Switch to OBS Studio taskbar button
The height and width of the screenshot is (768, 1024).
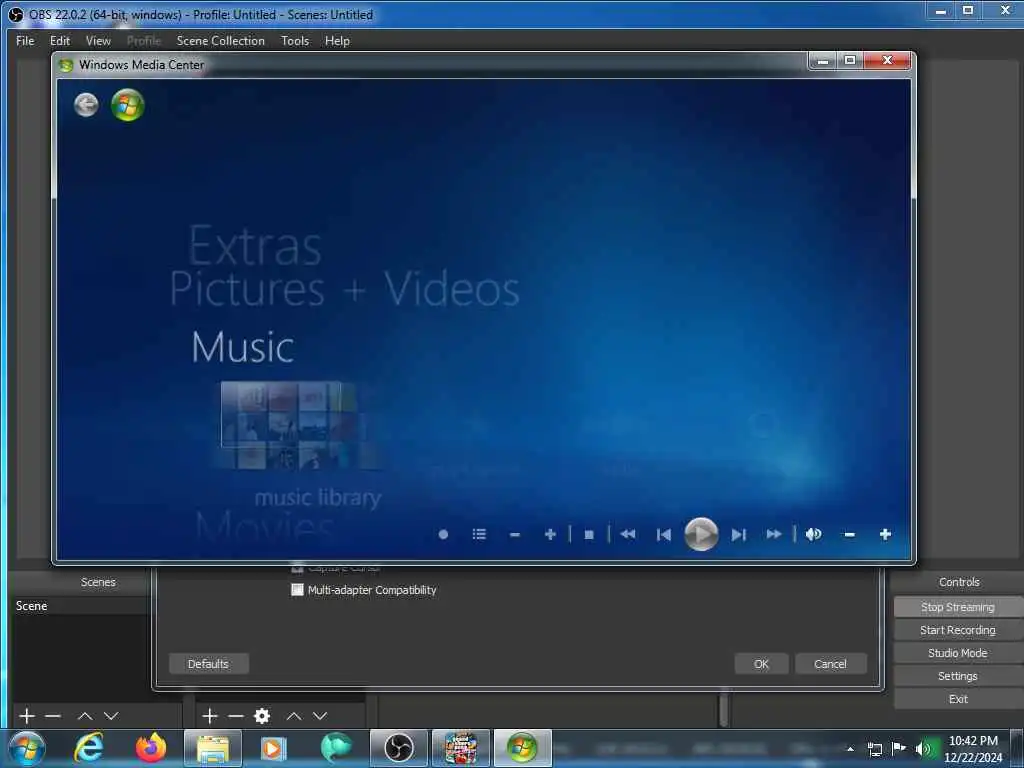[x=398, y=748]
